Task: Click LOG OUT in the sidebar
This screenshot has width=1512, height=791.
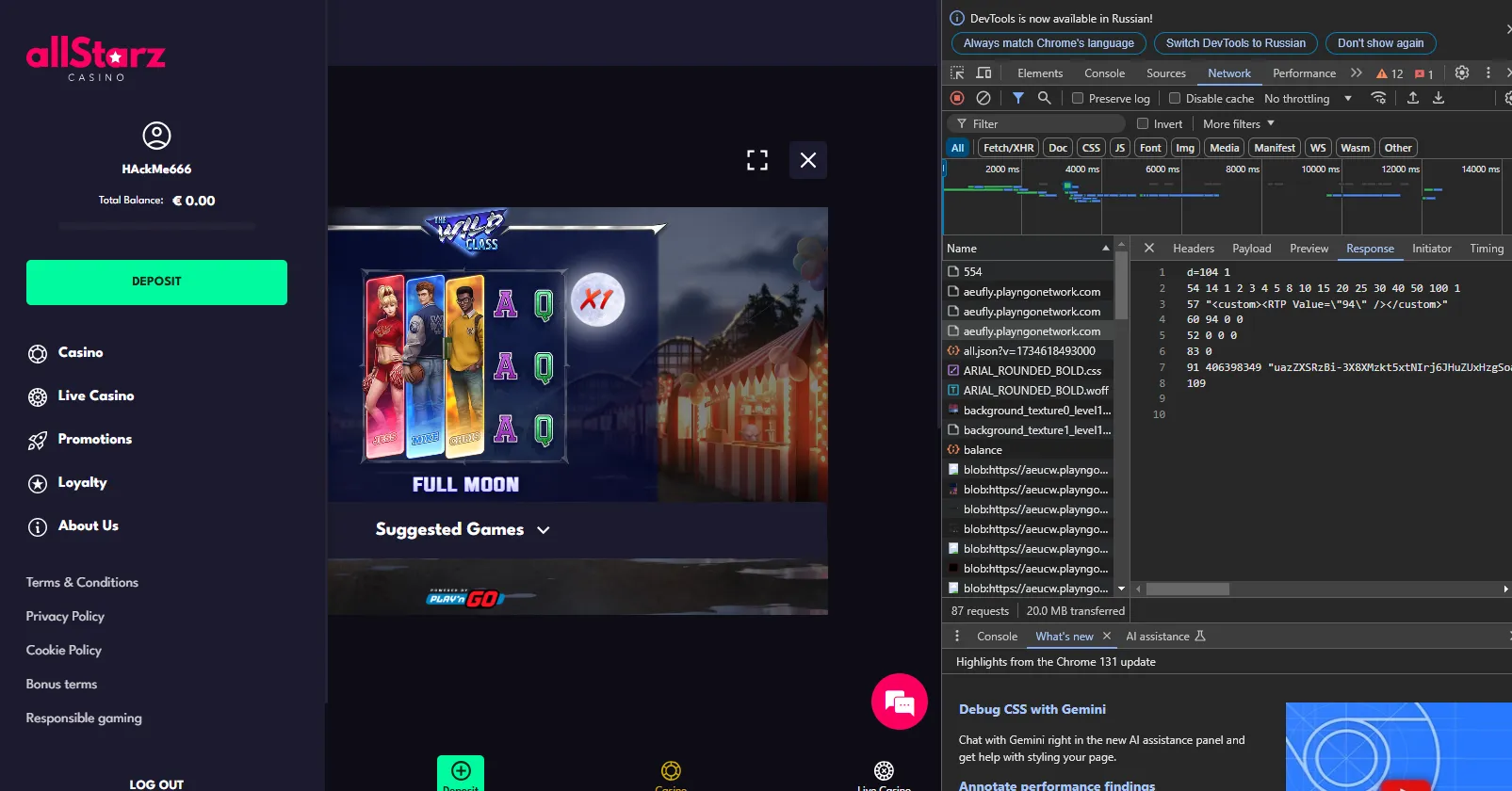Action: pos(156,784)
